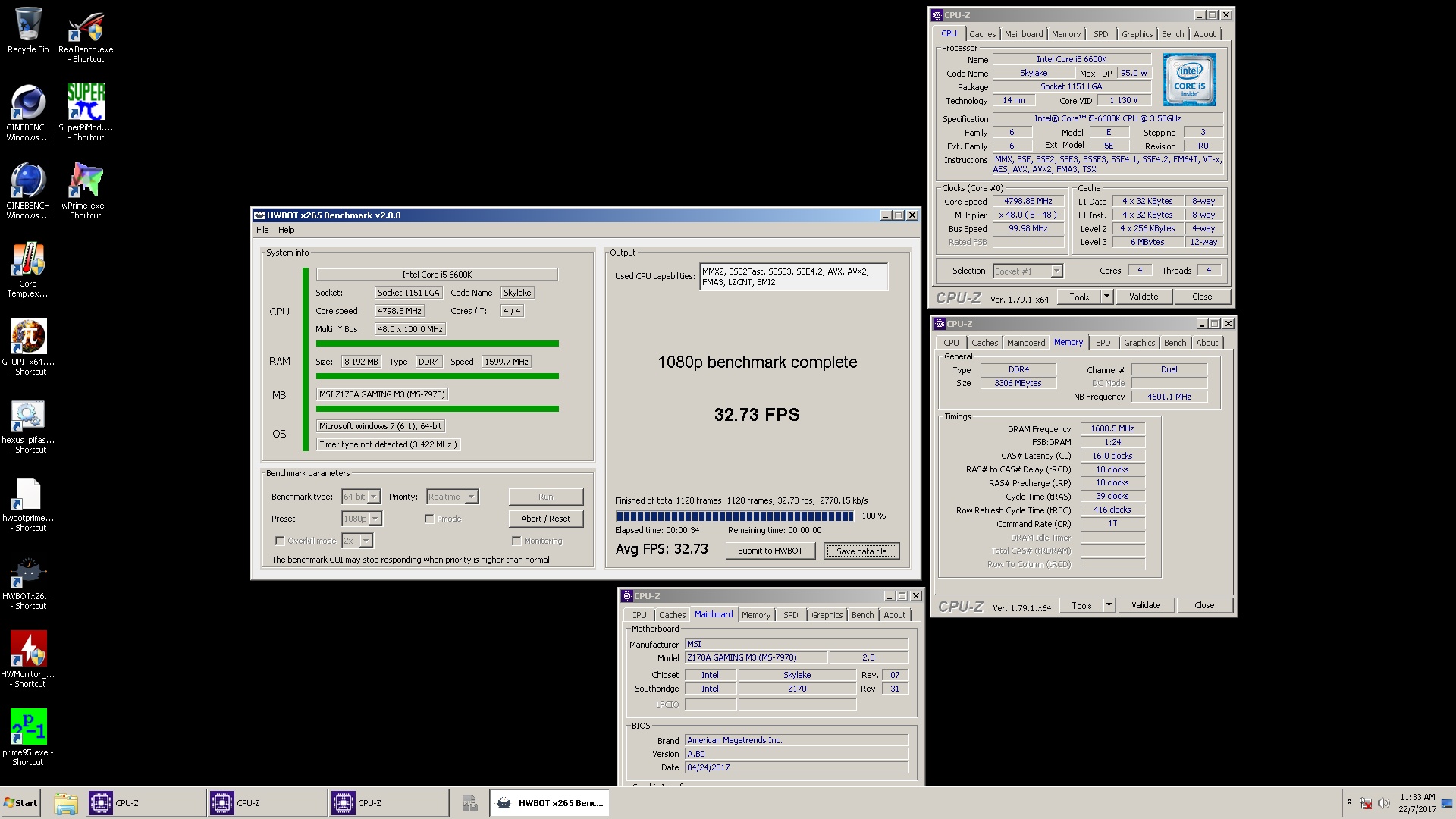Switch to SPD tab in CPU-Z Memory window
Image resolution: width=1456 pixels, height=819 pixels.
coord(1103,343)
